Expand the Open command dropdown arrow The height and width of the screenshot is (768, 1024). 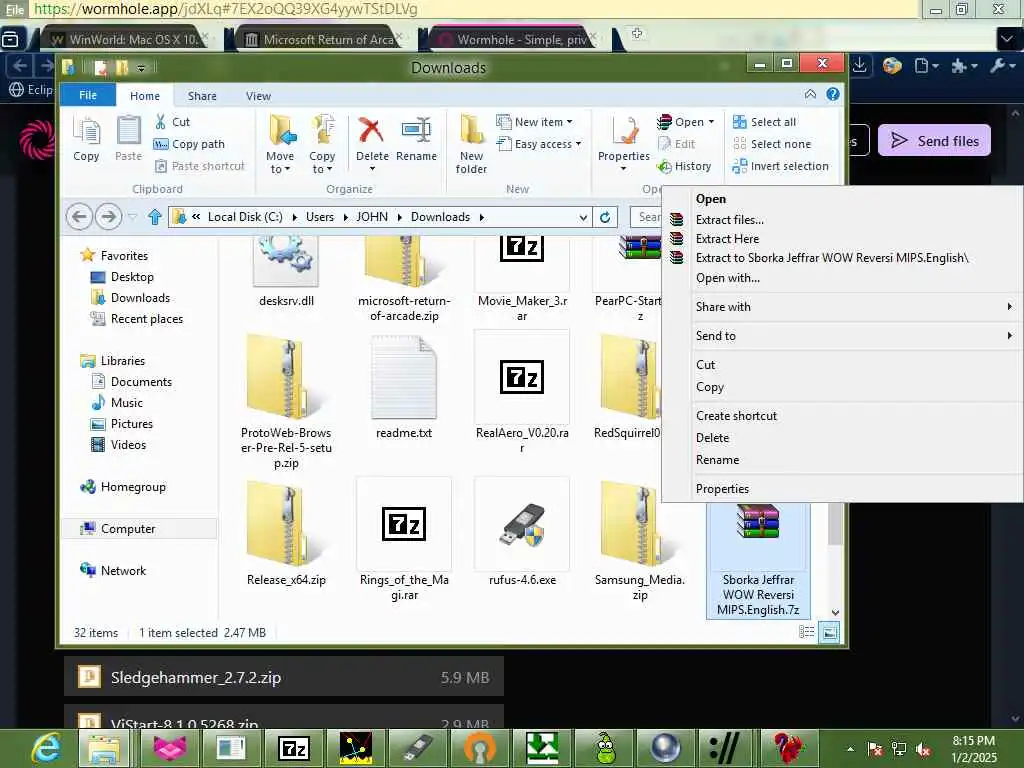[x=711, y=122]
